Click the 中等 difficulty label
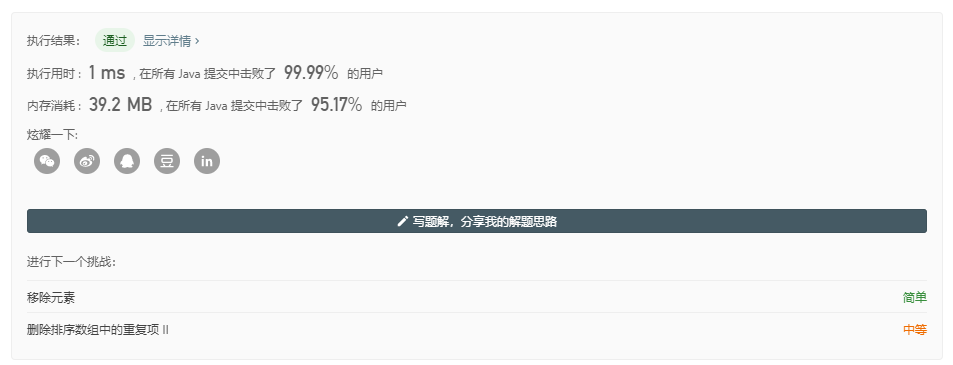Screen dimensions: 953x365 coord(915,330)
